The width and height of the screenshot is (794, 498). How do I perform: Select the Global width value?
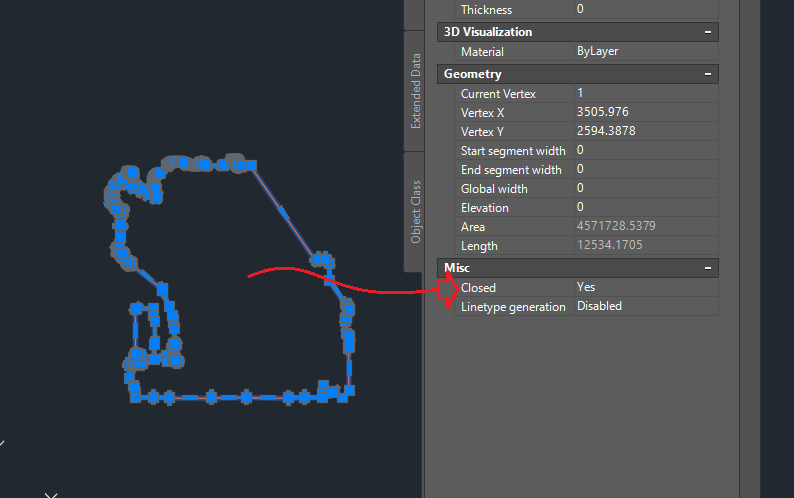(646, 188)
